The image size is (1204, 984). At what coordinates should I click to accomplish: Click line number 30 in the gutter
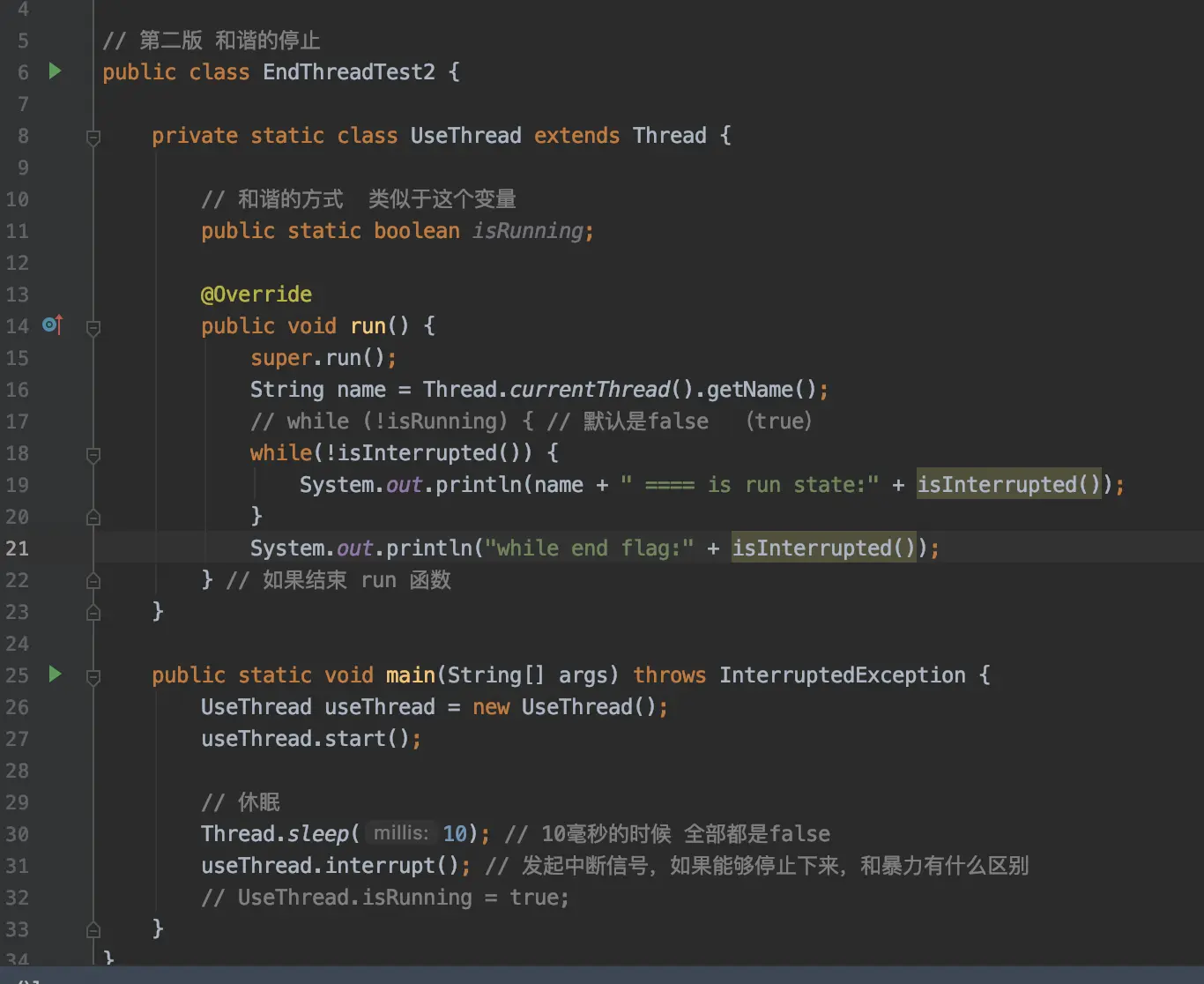coord(18,833)
